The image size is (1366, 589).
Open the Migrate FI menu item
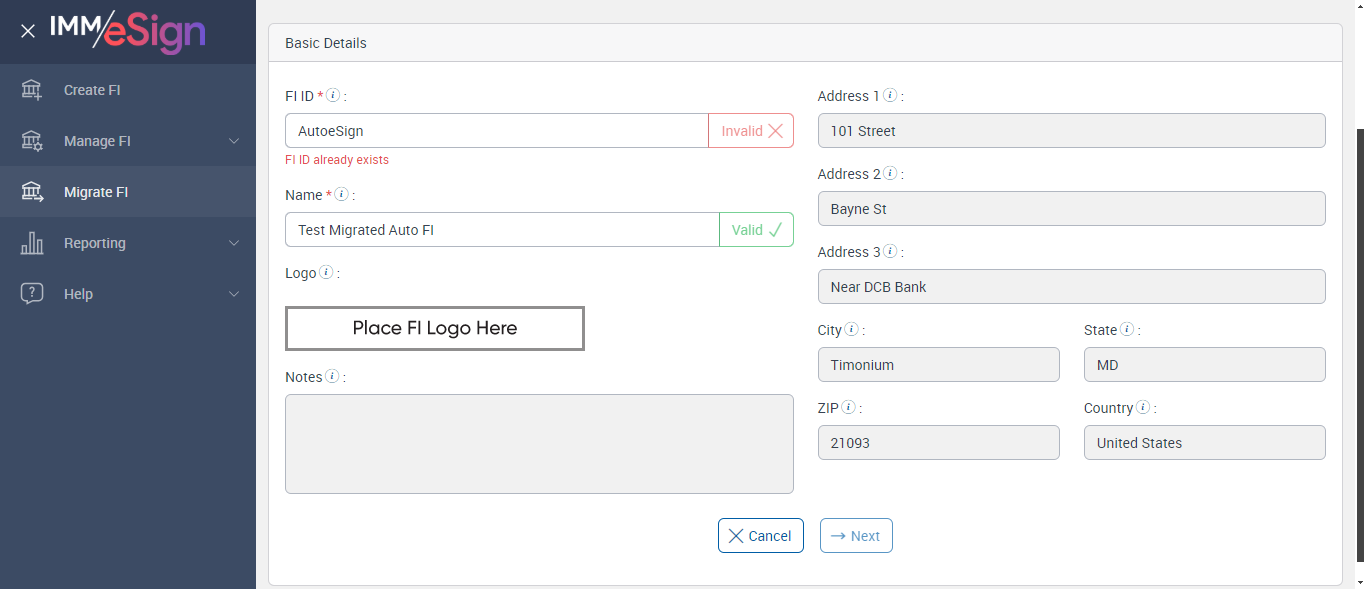(x=96, y=192)
